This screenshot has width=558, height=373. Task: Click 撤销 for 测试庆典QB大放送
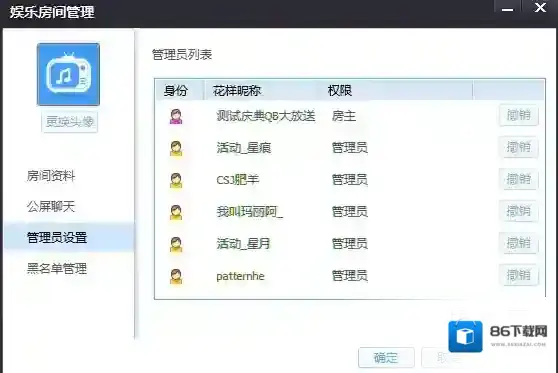pyautogui.click(x=518, y=115)
